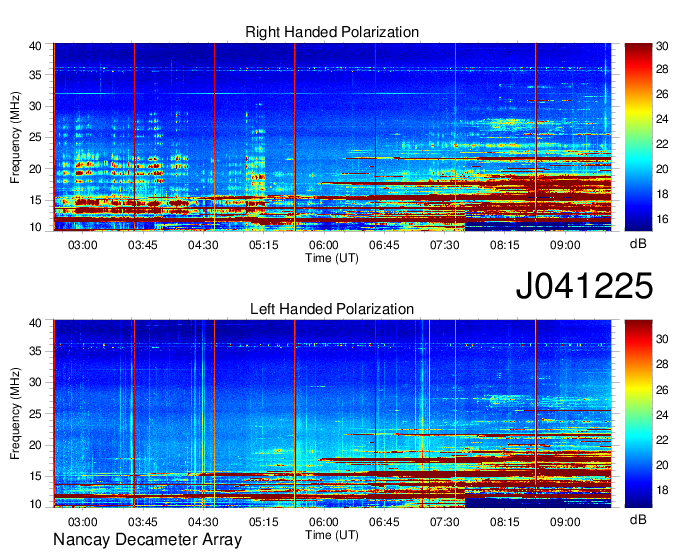Screen dimensions: 680x552
Task: Click the left-handed spectrogram plot area
Action: tap(332, 414)
